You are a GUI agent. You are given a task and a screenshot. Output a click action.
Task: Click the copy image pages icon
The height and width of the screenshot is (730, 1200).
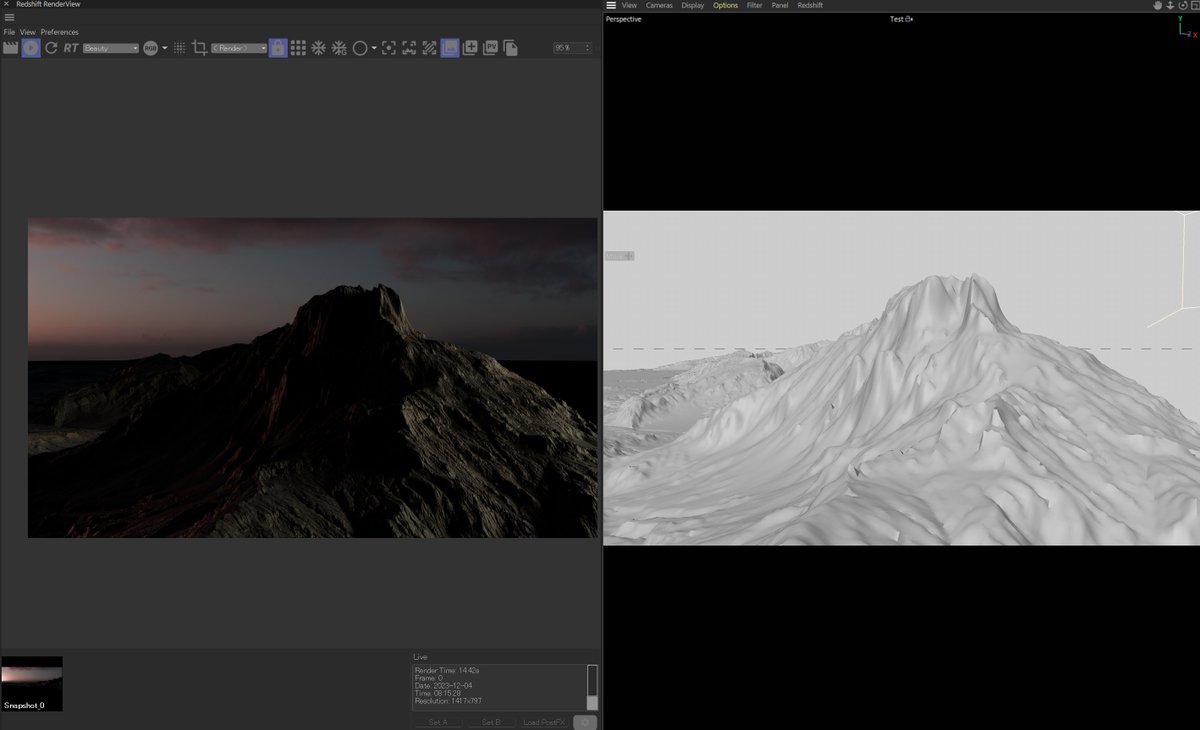coord(510,48)
